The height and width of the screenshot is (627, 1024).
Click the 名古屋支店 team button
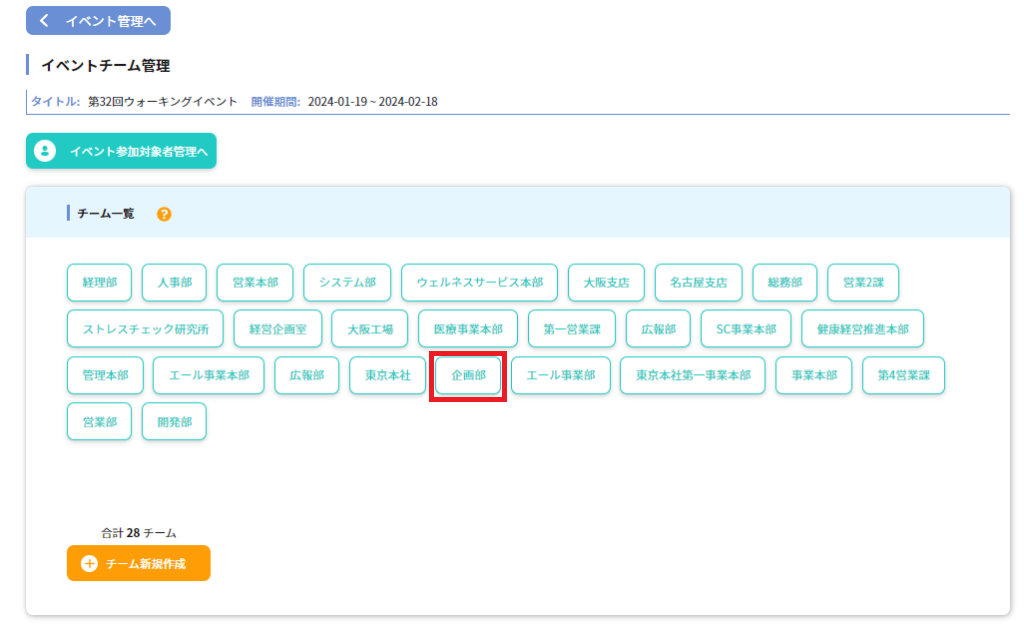coord(698,283)
